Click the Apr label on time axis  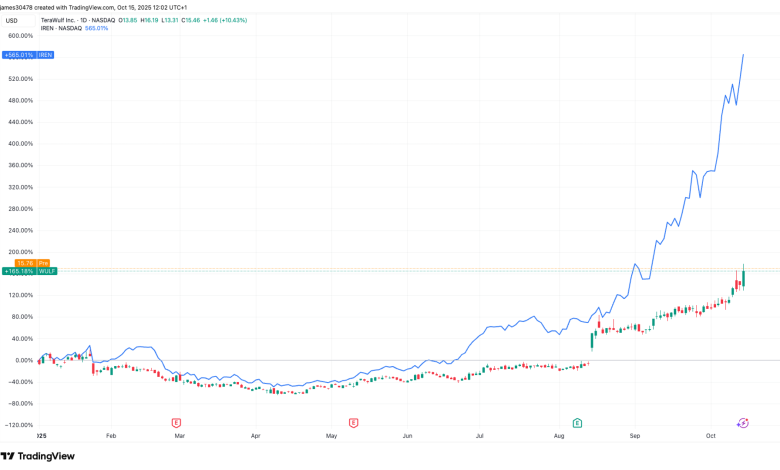[x=256, y=437]
